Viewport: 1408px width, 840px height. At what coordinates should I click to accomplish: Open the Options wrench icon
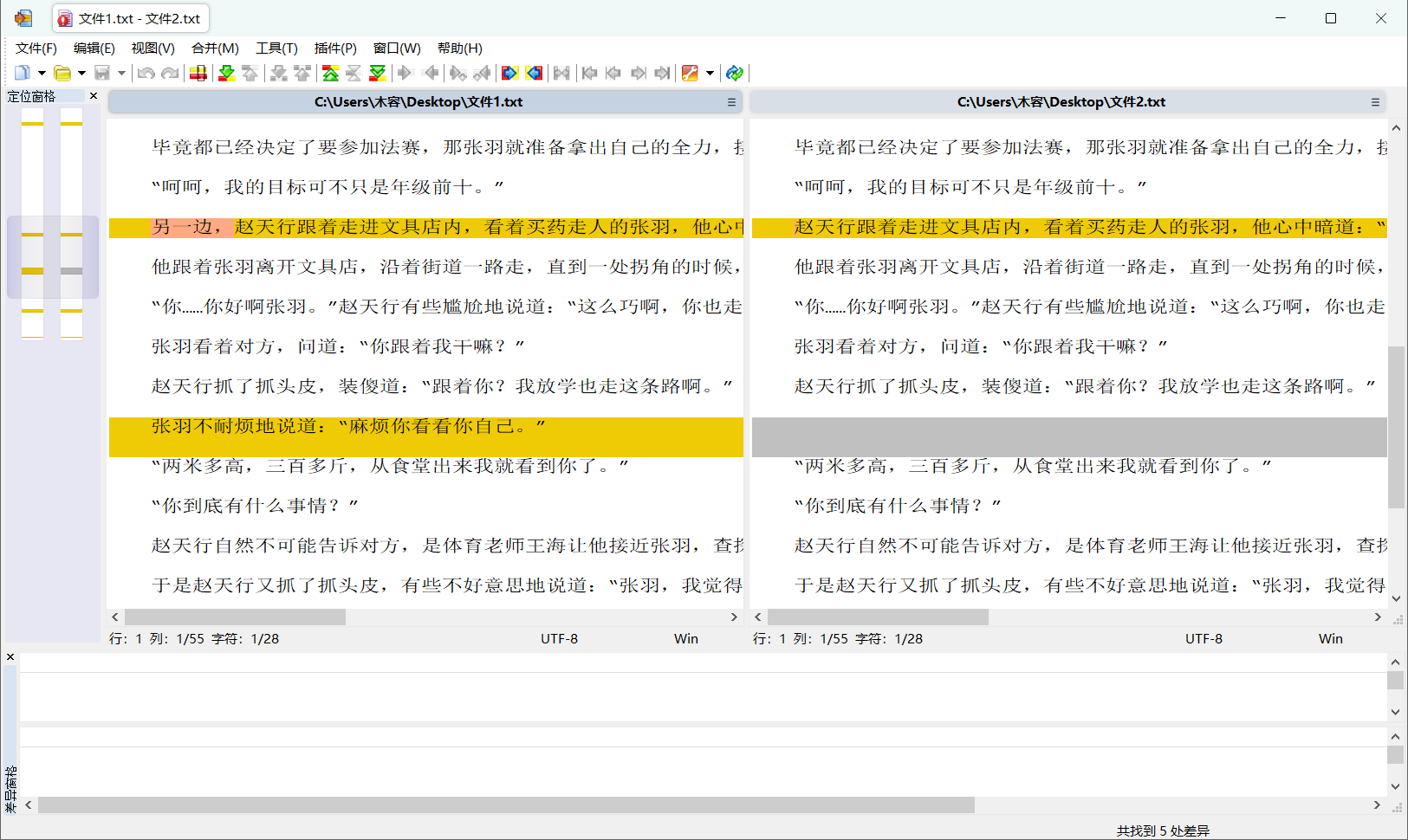point(691,73)
